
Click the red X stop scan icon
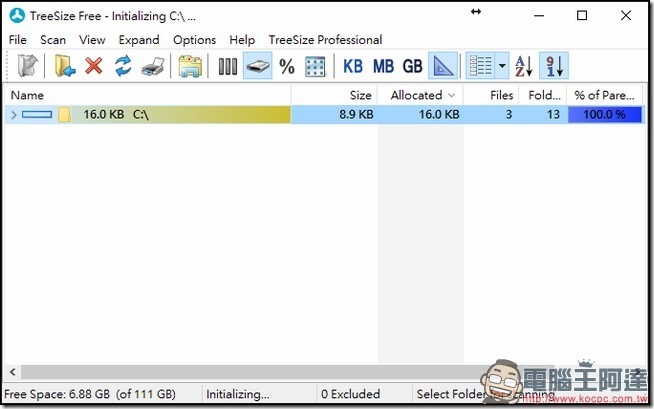point(93,66)
